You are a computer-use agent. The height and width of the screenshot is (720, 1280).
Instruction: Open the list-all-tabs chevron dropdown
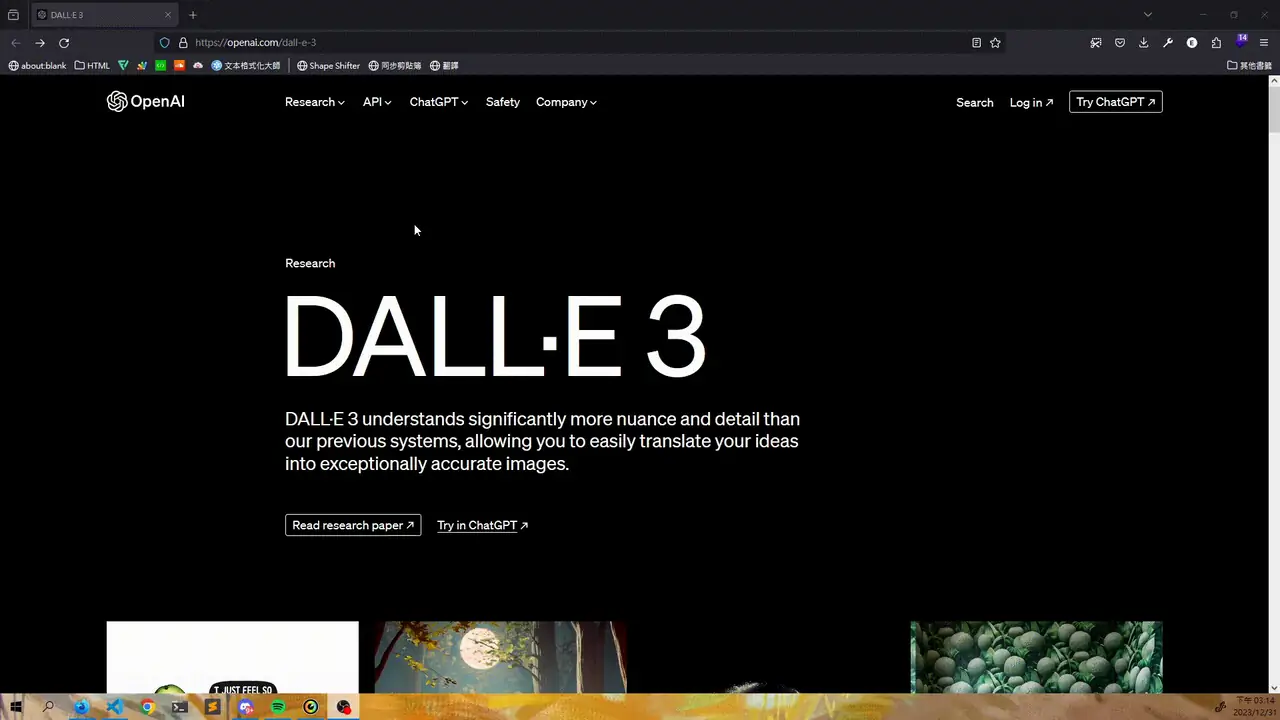click(1148, 15)
